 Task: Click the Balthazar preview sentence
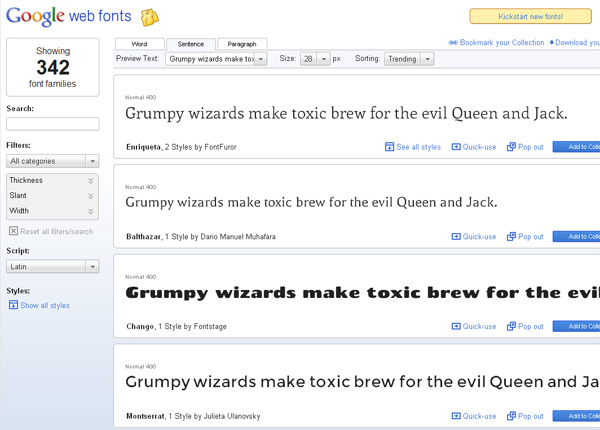pos(311,202)
